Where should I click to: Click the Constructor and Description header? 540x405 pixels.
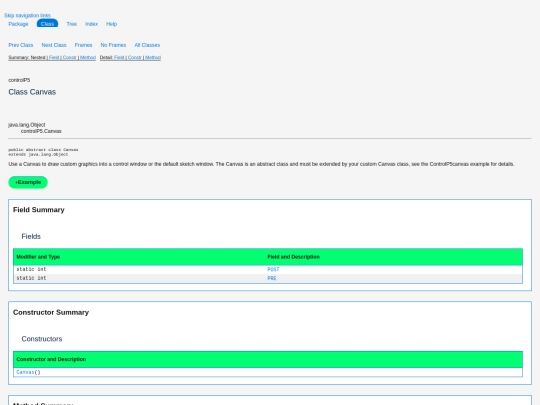click(x=51, y=359)
